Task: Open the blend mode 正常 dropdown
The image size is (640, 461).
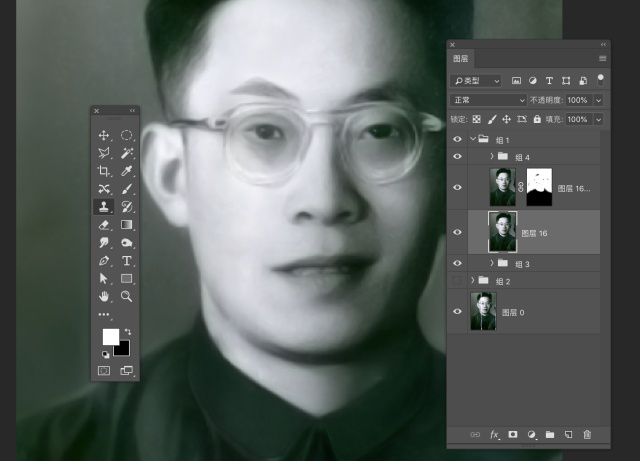Action: (x=489, y=100)
